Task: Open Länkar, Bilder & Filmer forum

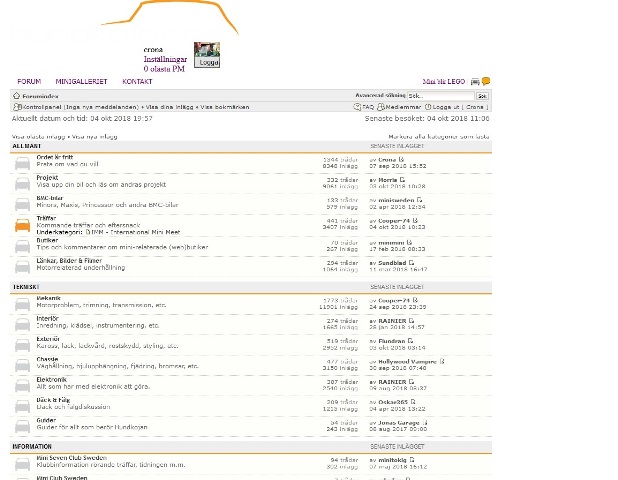Action: [69, 261]
